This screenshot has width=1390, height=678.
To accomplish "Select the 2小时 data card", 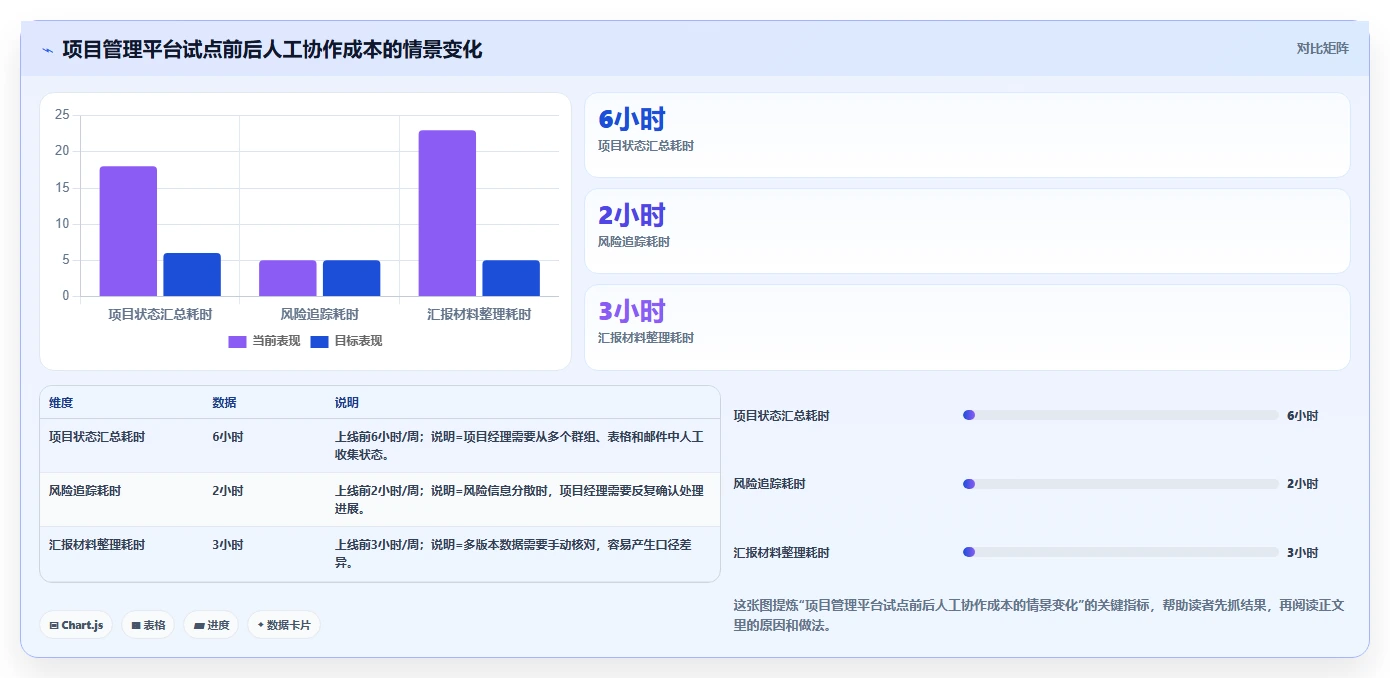I will [x=967, y=231].
